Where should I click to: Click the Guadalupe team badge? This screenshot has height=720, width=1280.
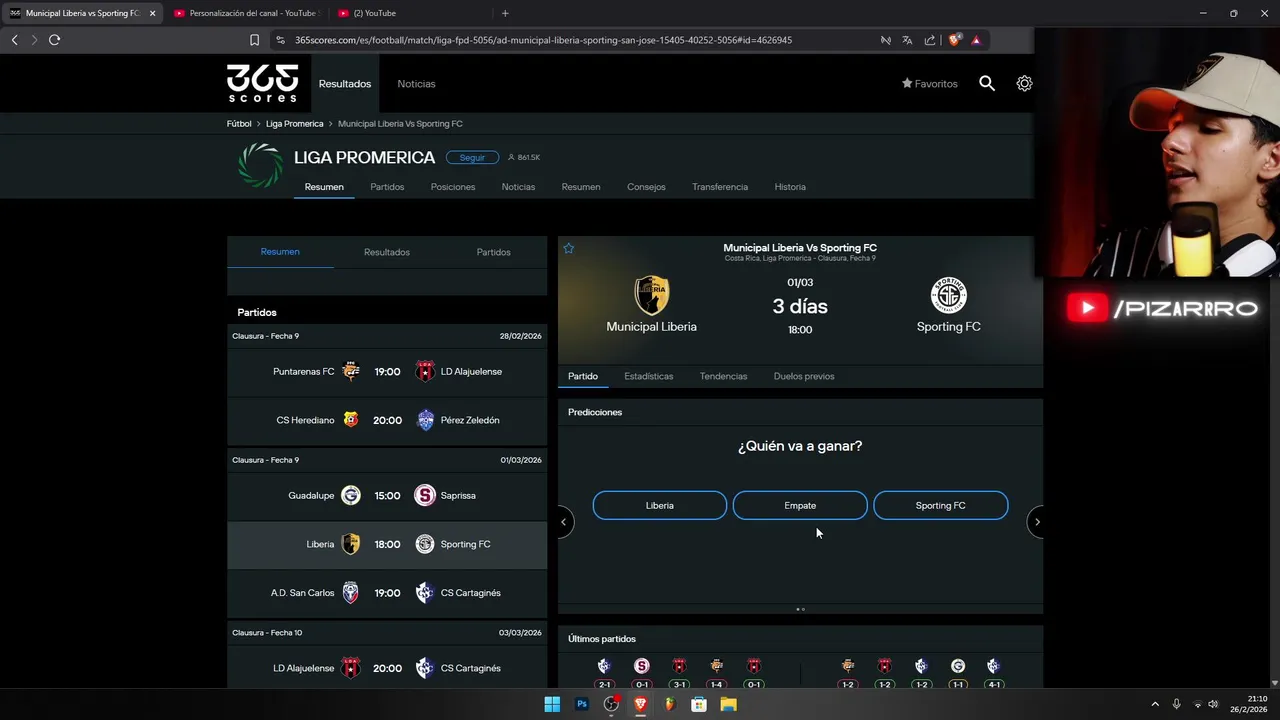pyautogui.click(x=351, y=496)
